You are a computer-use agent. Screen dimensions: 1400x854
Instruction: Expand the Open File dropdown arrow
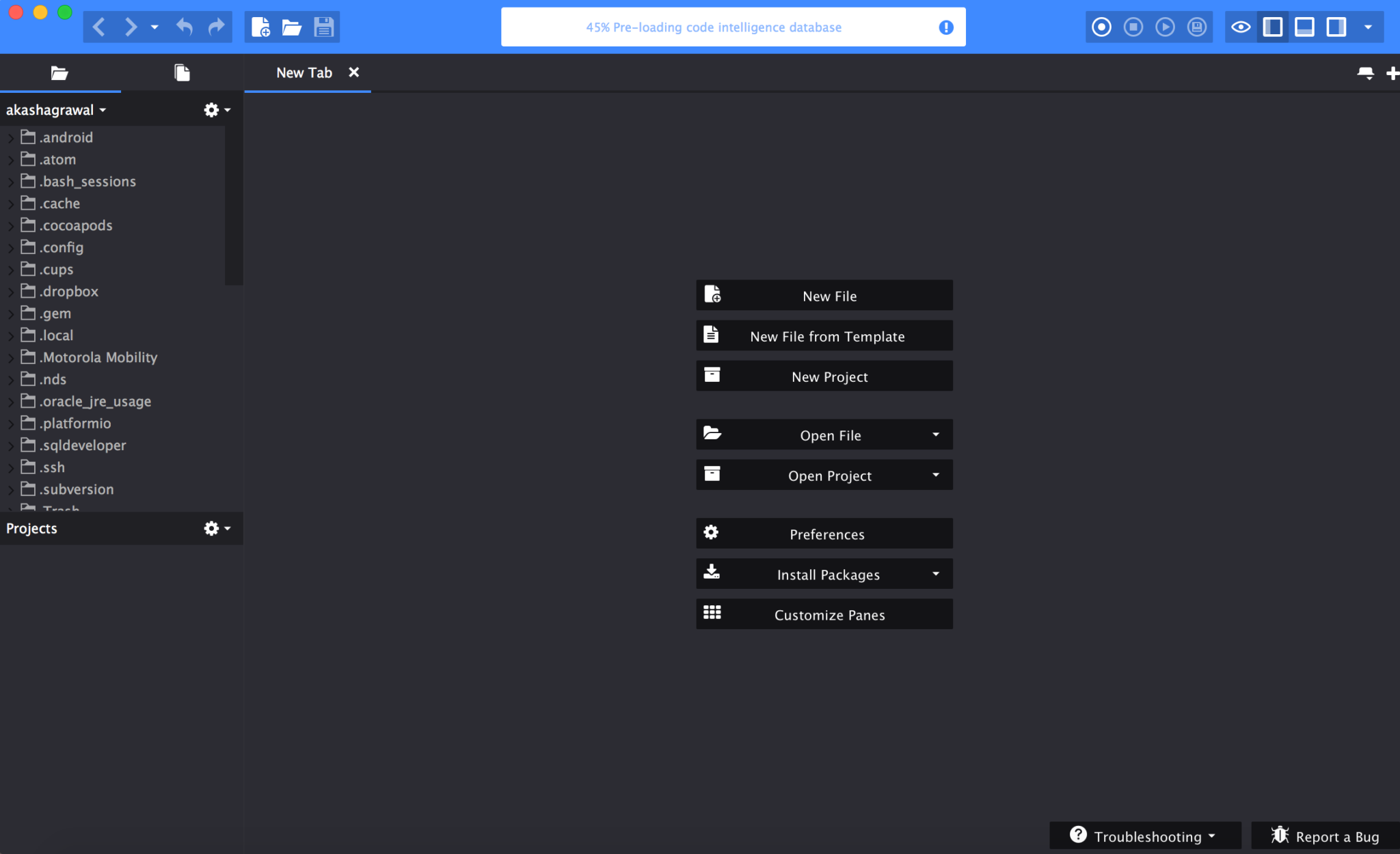935,434
